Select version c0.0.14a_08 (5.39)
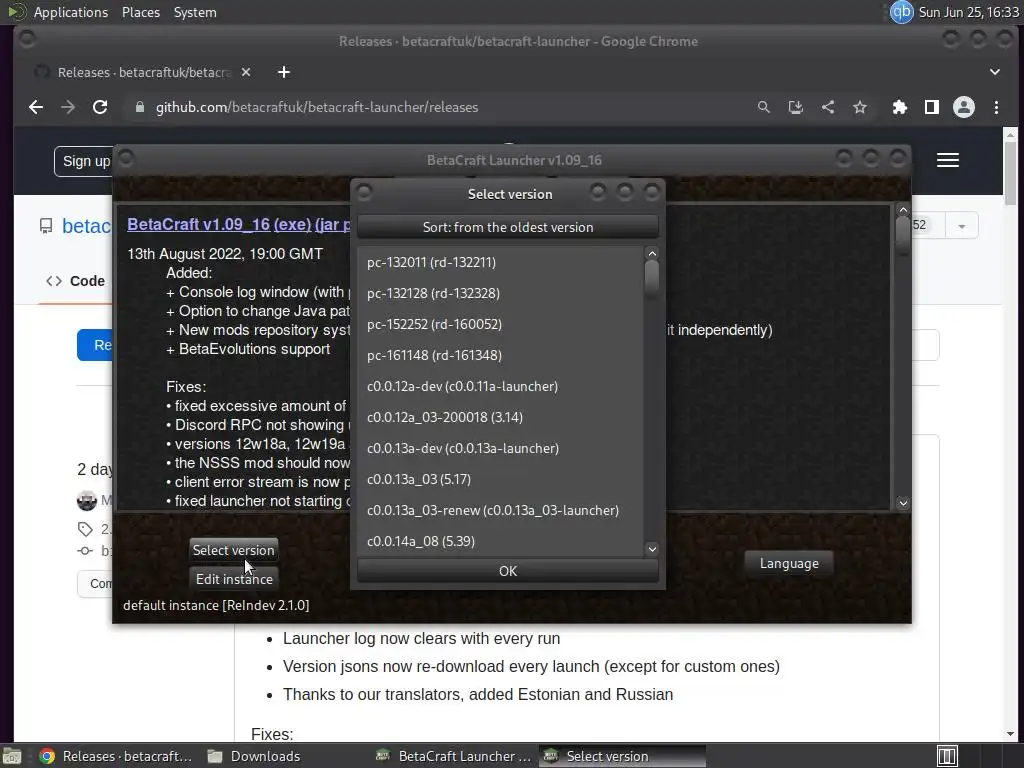 pyautogui.click(x=500, y=541)
